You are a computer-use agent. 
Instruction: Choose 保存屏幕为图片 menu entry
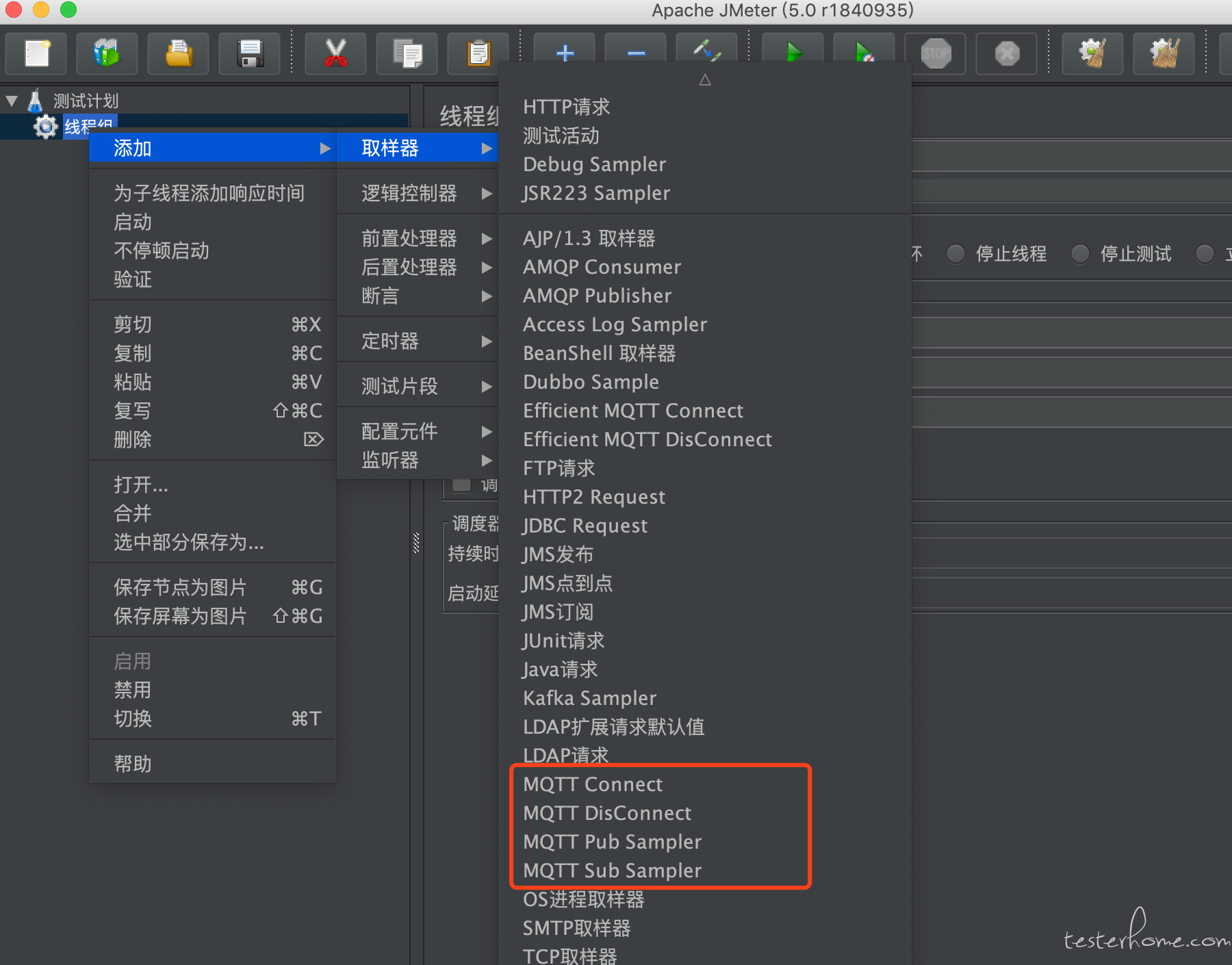pos(212,616)
